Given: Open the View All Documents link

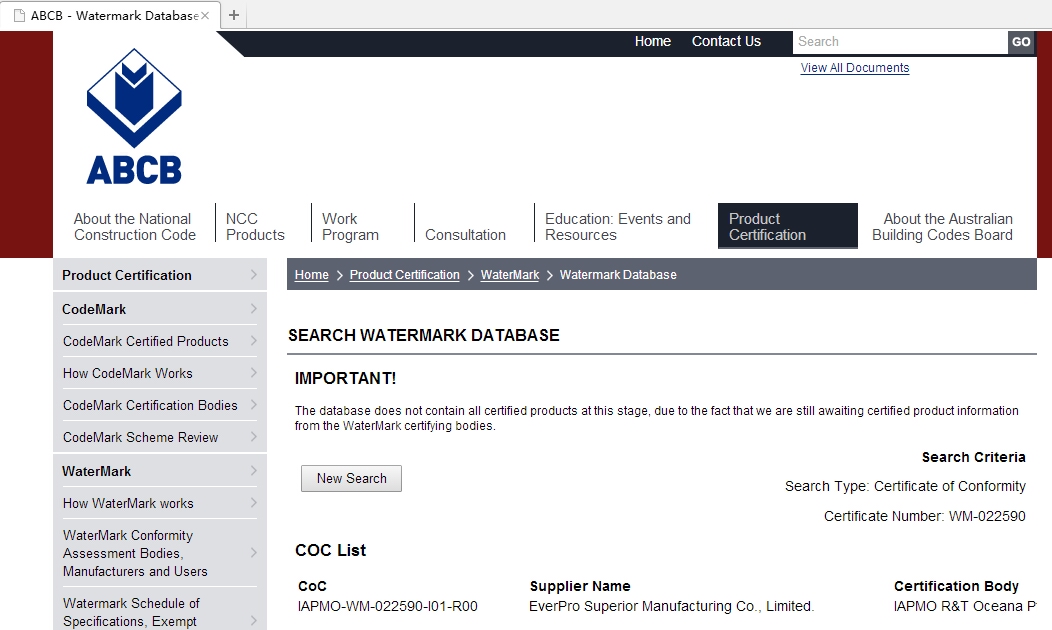Looking at the screenshot, I should (854, 68).
